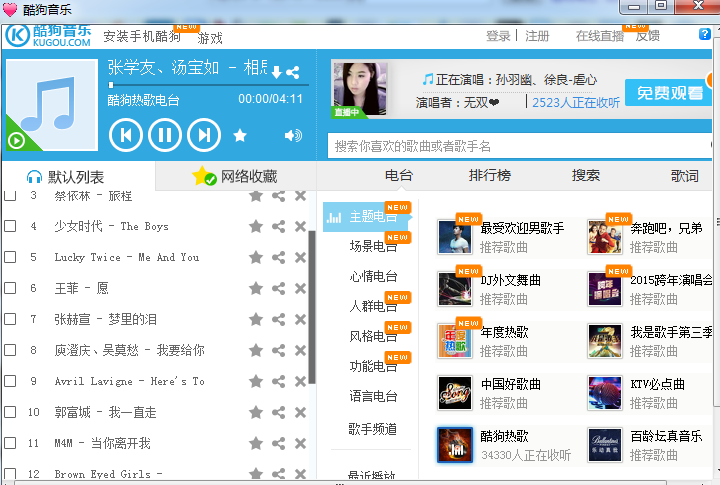Tick the checkbox for 郭富城 - 我一直走
Screen dimensions: 720x485
pyautogui.click(x=10, y=412)
